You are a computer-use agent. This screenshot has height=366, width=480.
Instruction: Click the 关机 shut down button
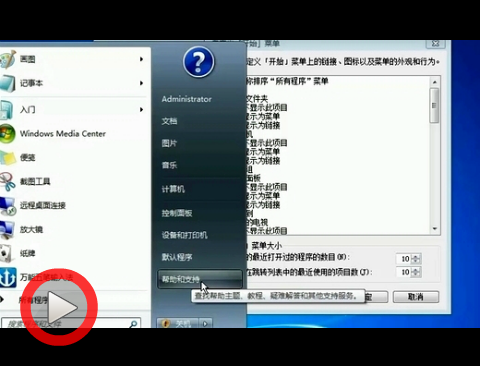point(178,323)
